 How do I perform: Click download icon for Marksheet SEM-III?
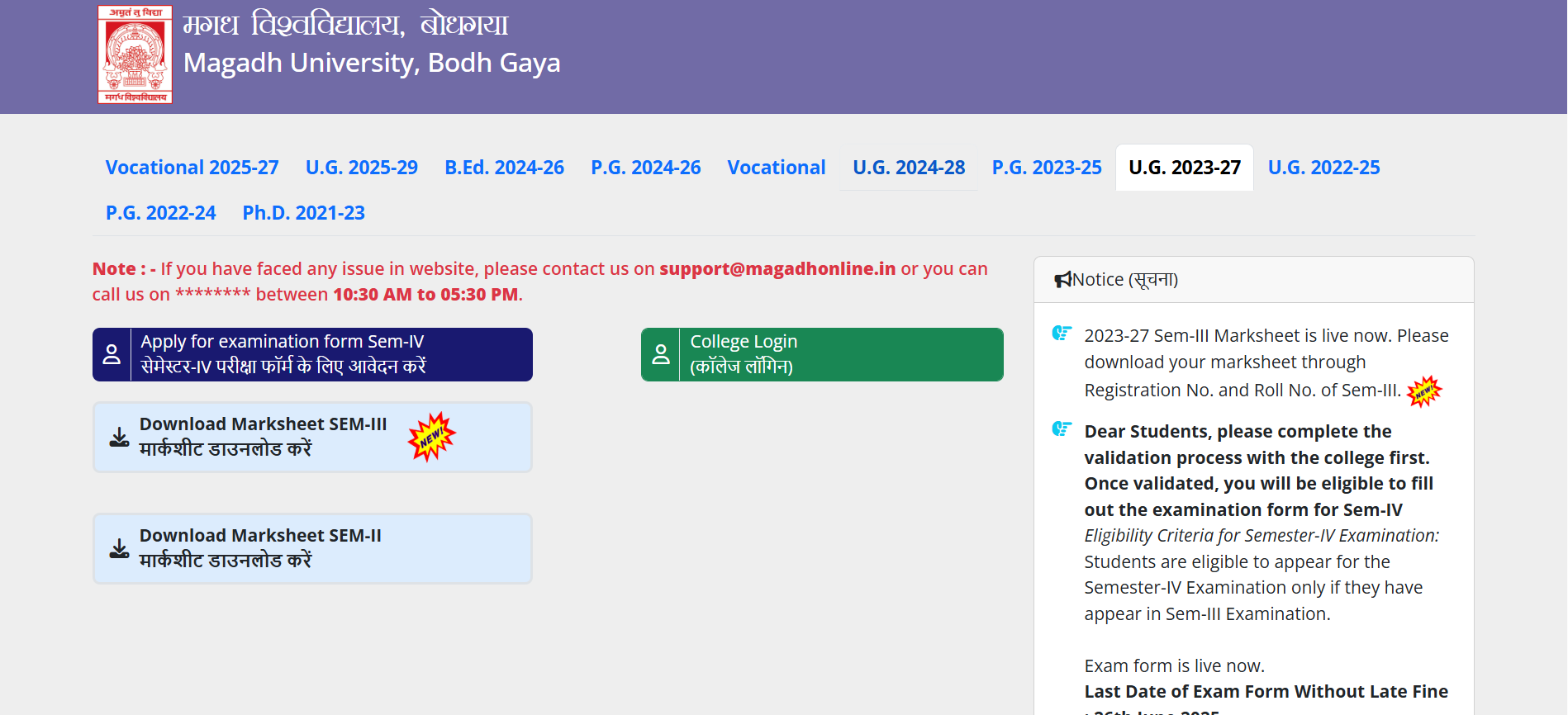click(x=120, y=437)
